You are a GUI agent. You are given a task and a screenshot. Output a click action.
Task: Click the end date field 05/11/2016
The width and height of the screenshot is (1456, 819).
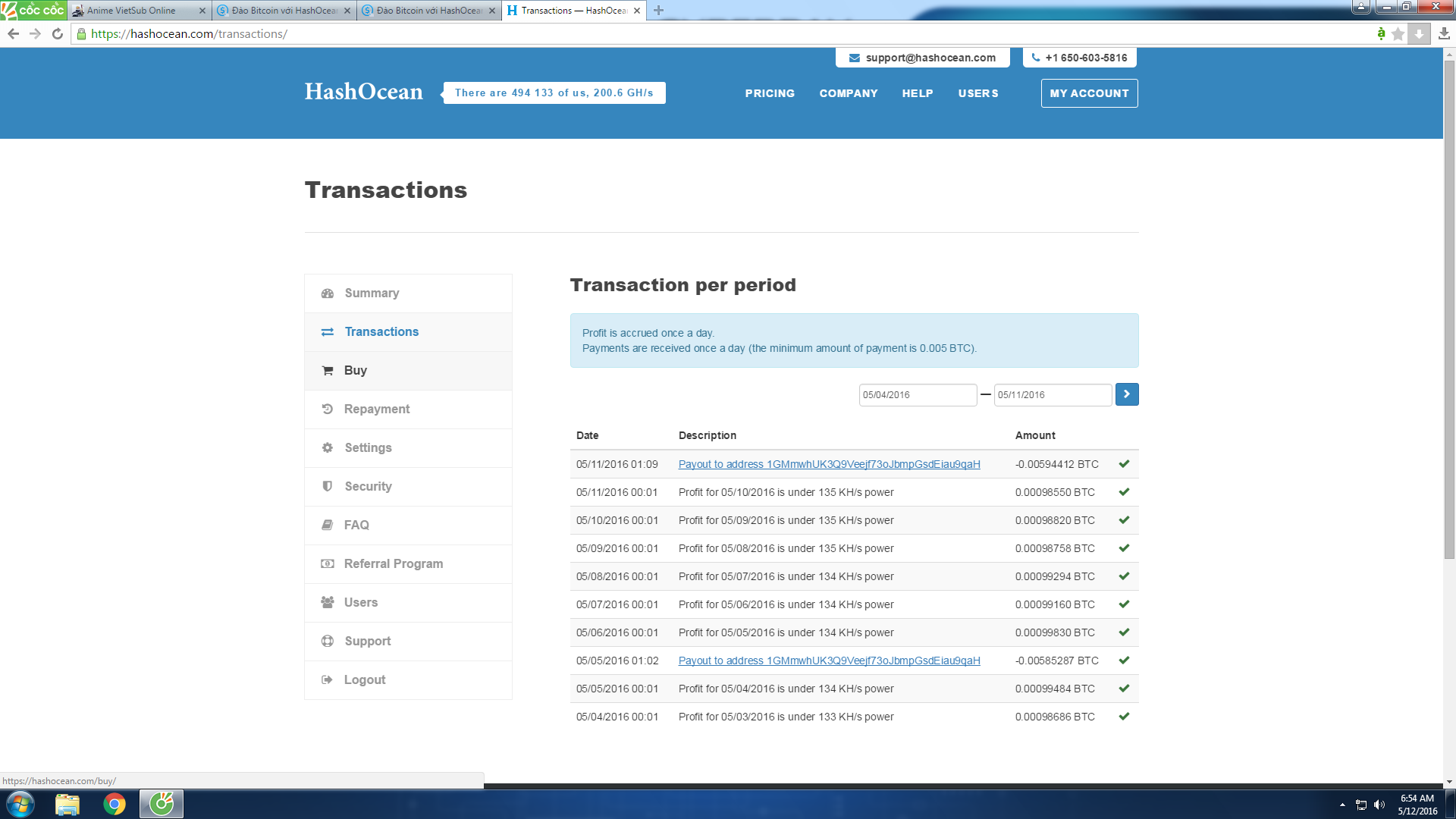[1052, 395]
